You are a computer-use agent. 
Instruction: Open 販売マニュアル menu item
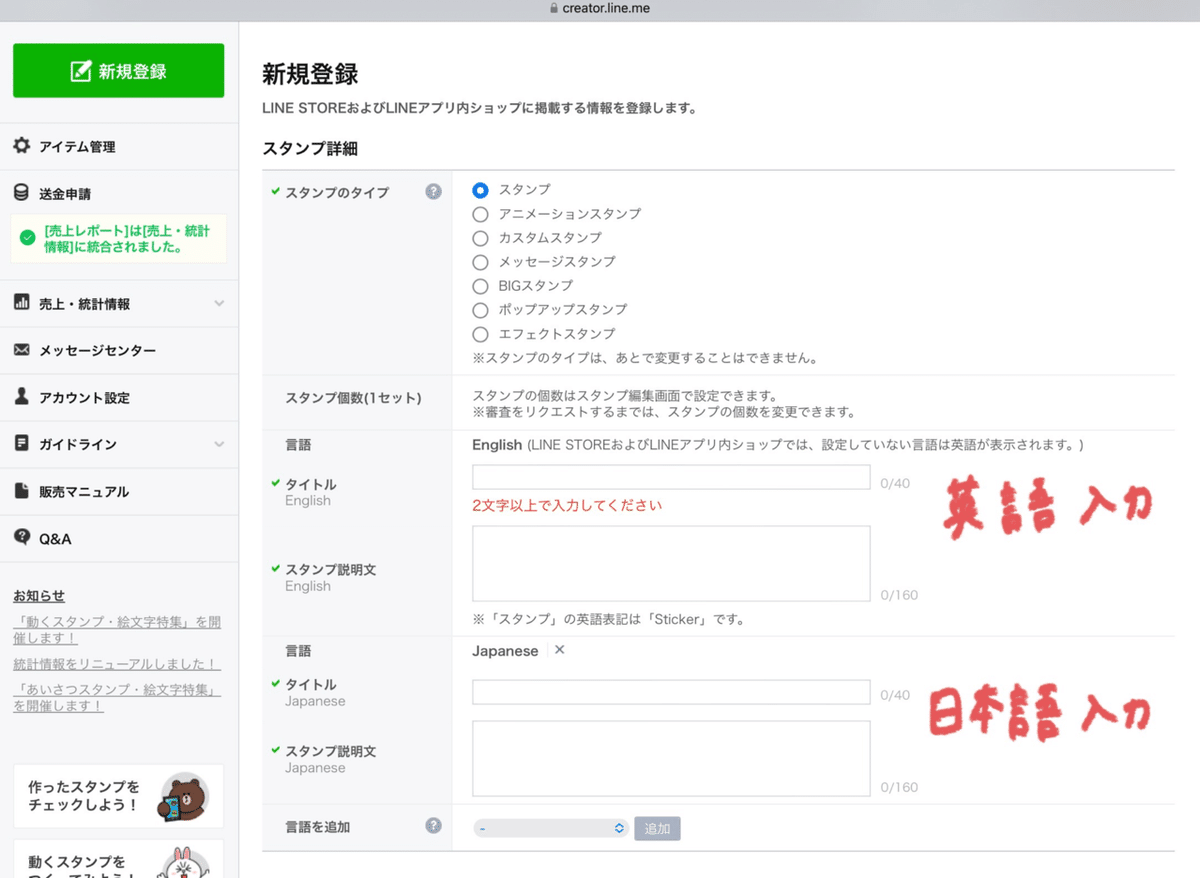click(84, 492)
